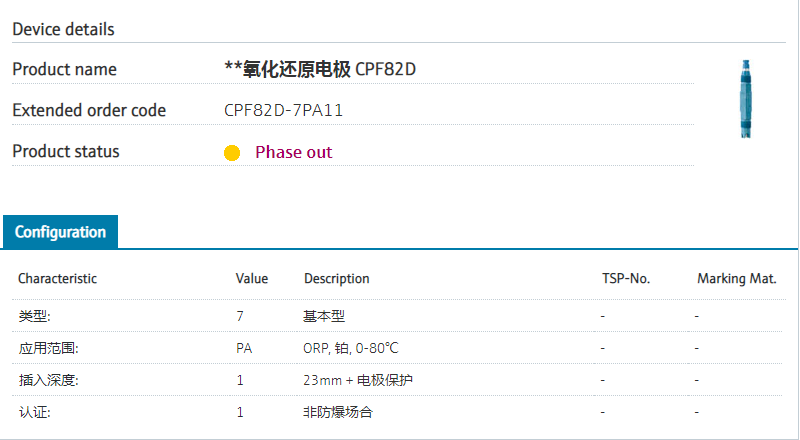Click the 23mm + 电极保护 description
The height and width of the screenshot is (440, 800).
[357, 380]
